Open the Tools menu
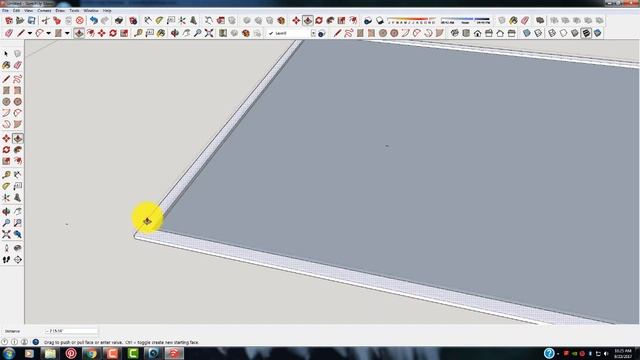 [74, 11]
